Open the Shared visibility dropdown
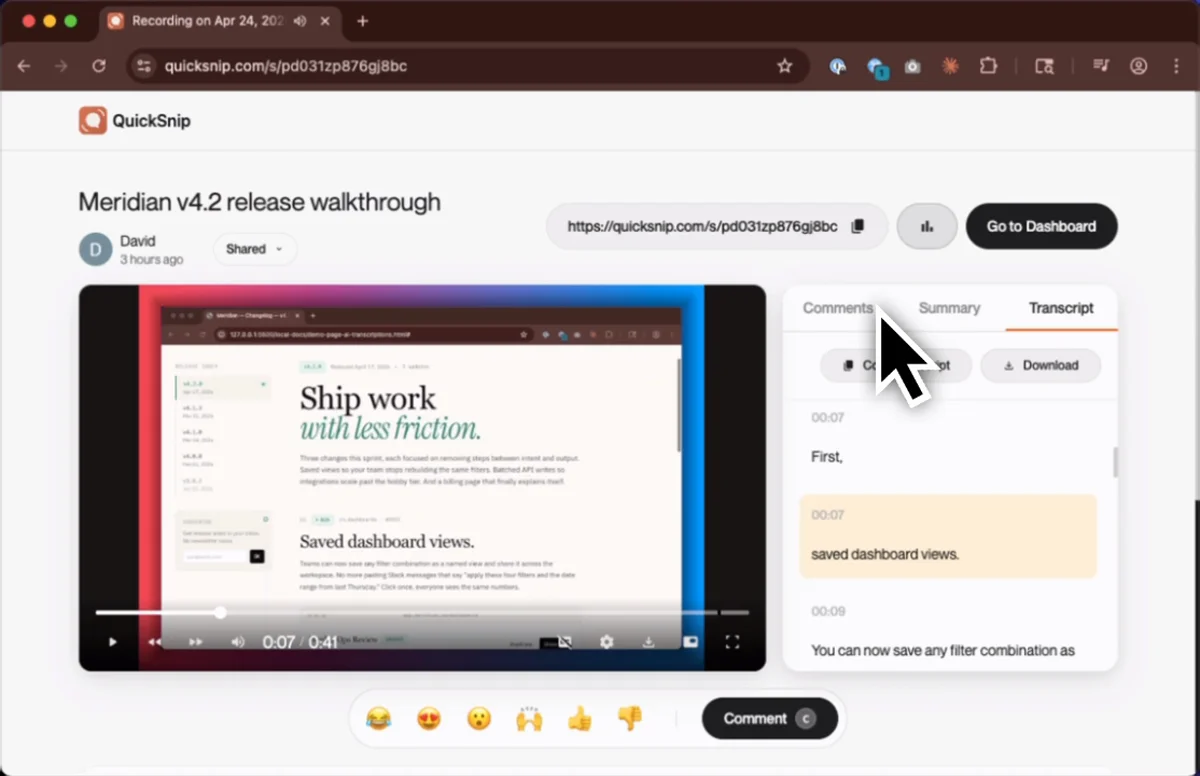1200x776 pixels. coord(254,248)
